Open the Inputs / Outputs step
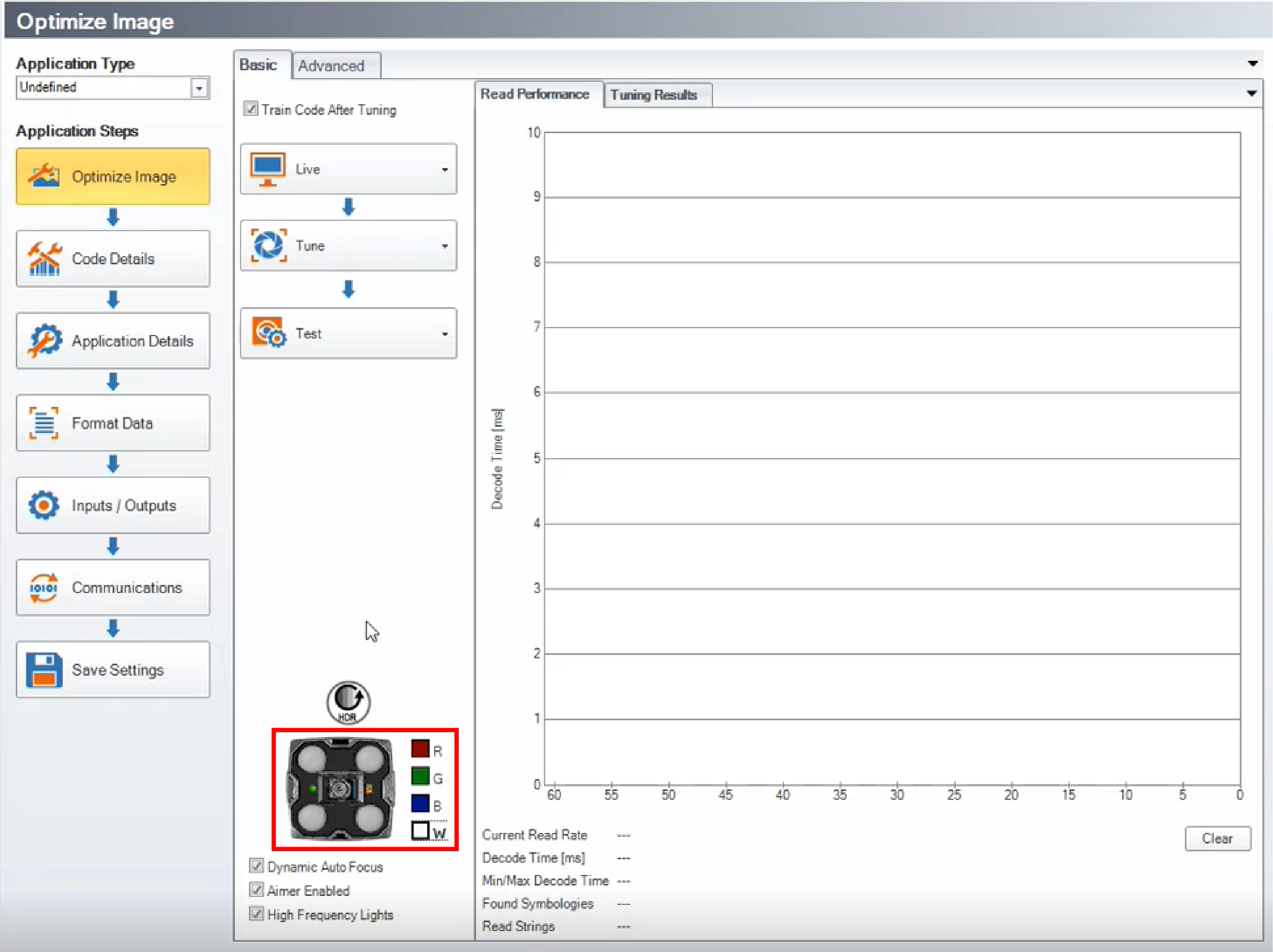 coord(113,505)
